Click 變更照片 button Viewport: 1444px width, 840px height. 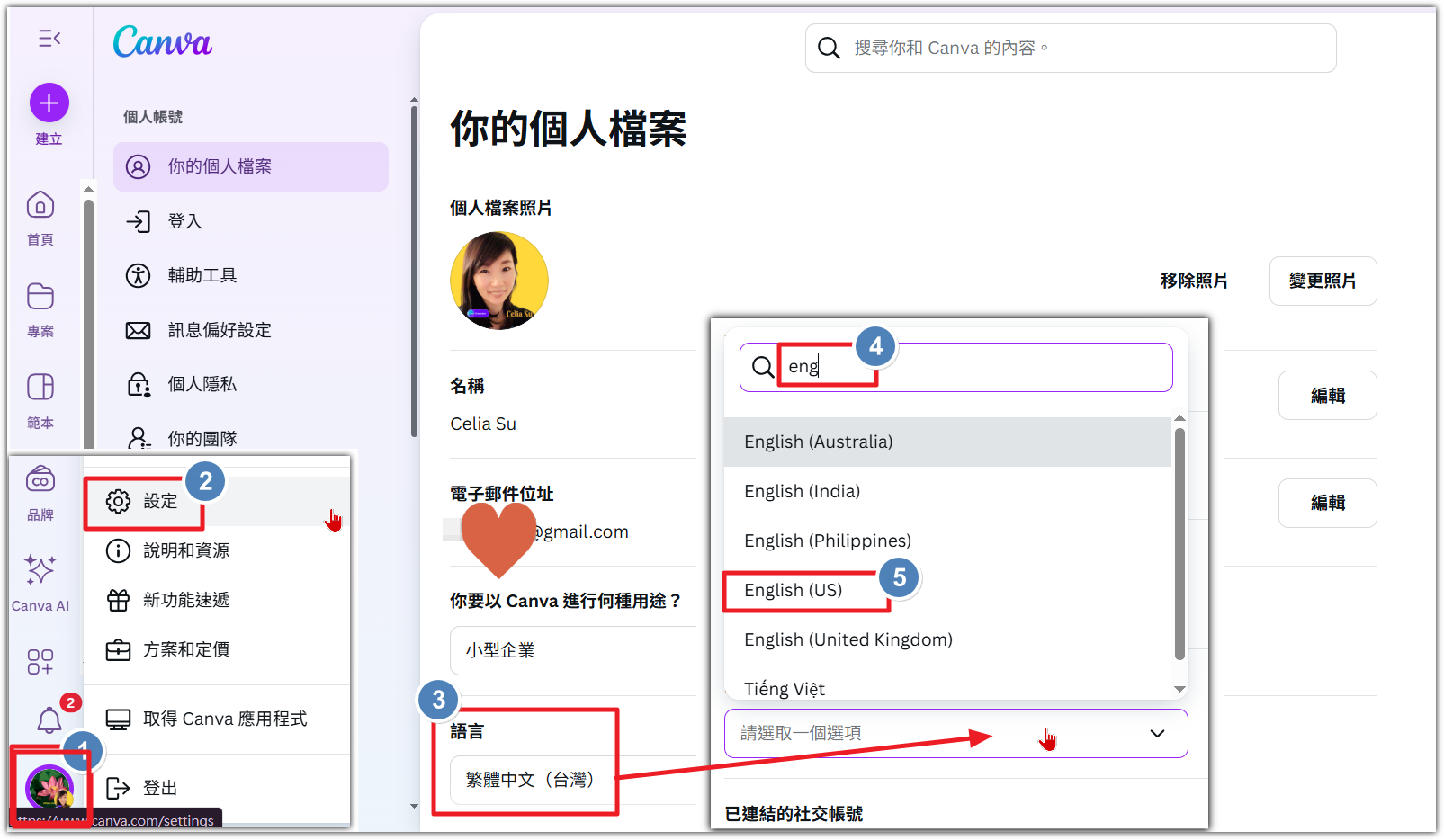click(1323, 281)
